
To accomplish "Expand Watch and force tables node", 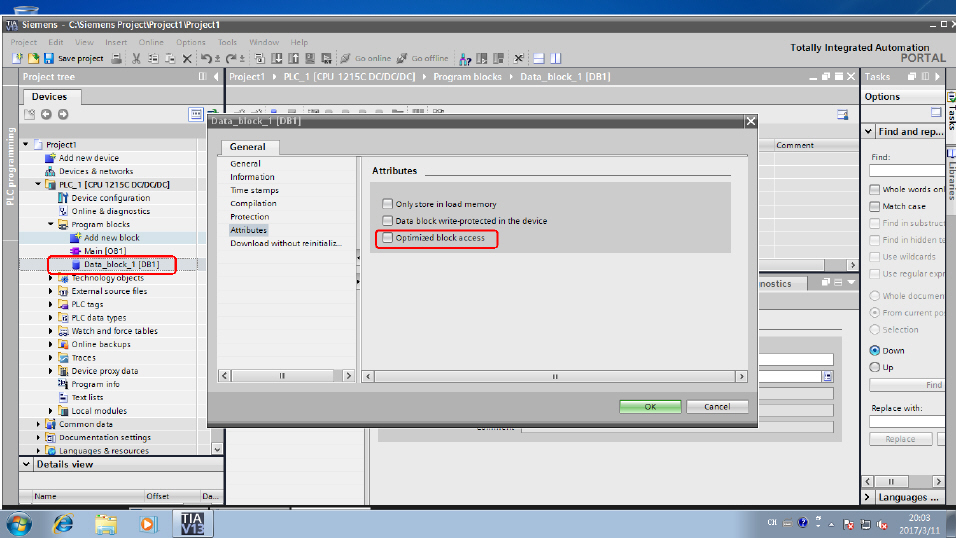I will tap(50, 331).
